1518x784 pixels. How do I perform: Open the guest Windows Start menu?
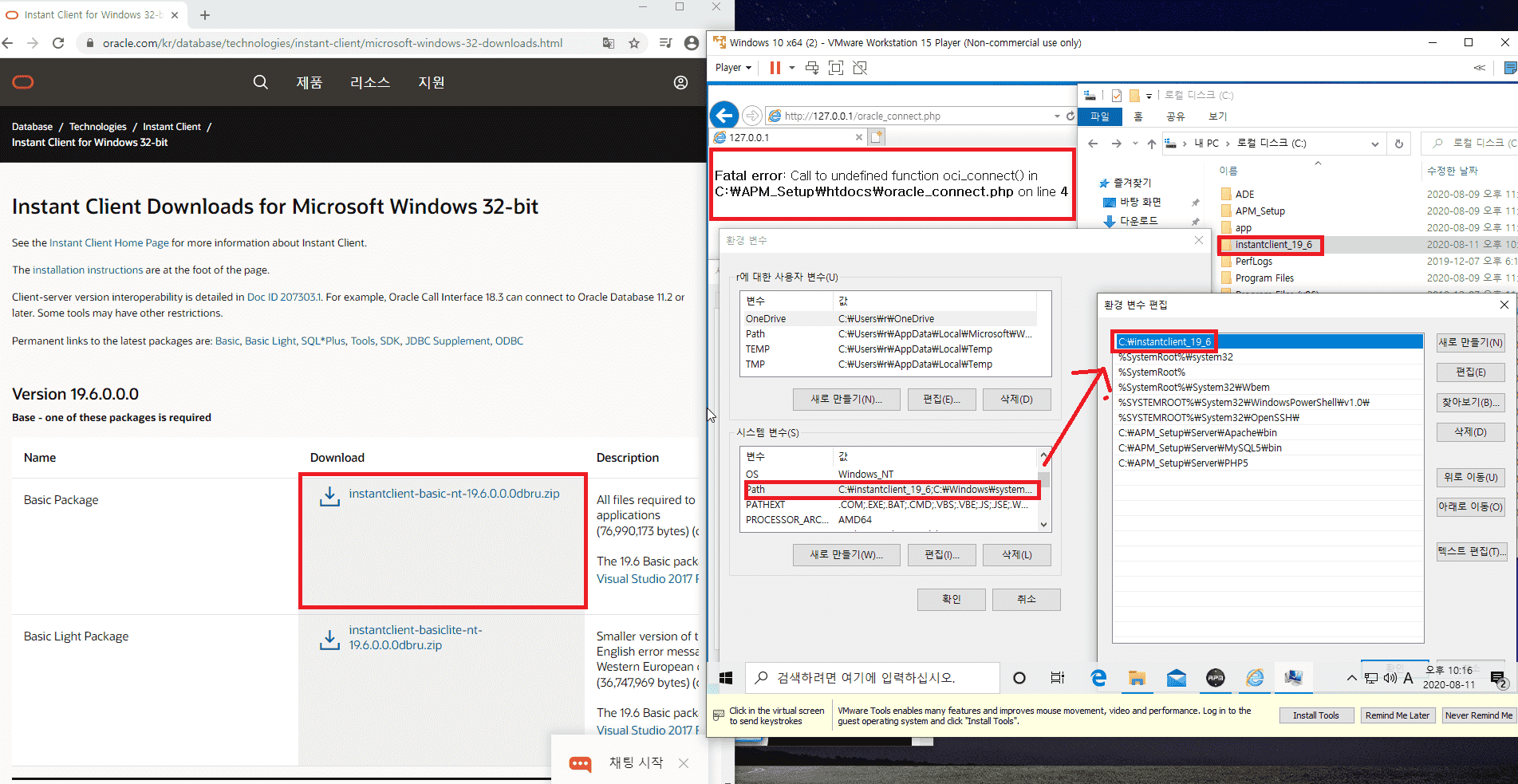click(726, 678)
